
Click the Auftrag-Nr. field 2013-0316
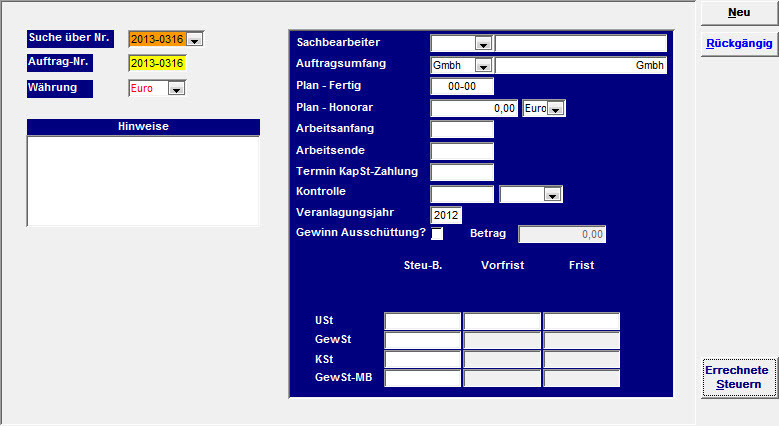coord(157,63)
